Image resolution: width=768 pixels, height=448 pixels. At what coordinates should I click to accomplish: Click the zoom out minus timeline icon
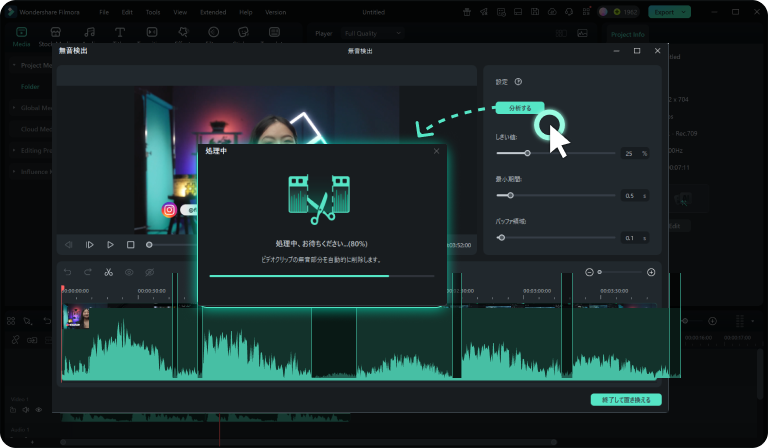pyautogui.click(x=589, y=272)
